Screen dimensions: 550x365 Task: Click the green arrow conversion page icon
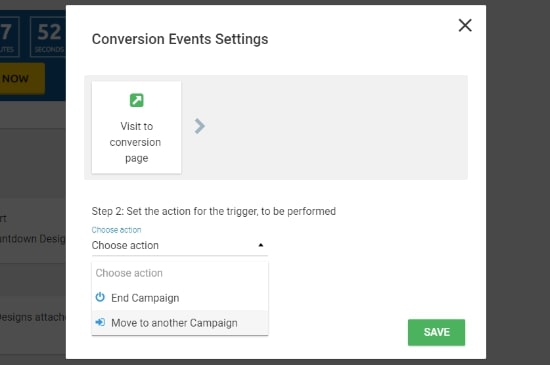136,100
